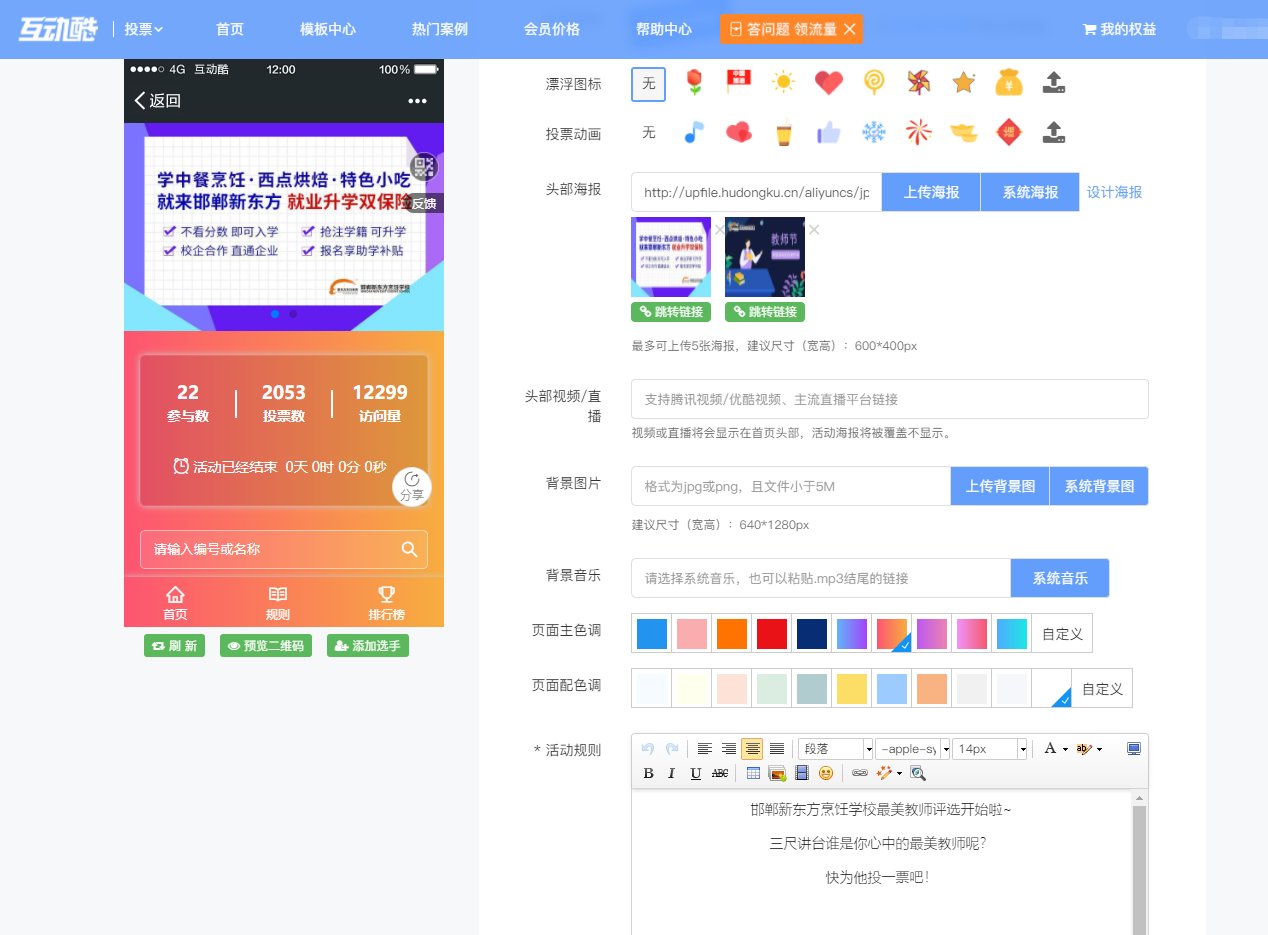The width and height of the screenshot is (1268, 935).
Task: Insert a table in the rules editor
Action: (x=752, y=772)
